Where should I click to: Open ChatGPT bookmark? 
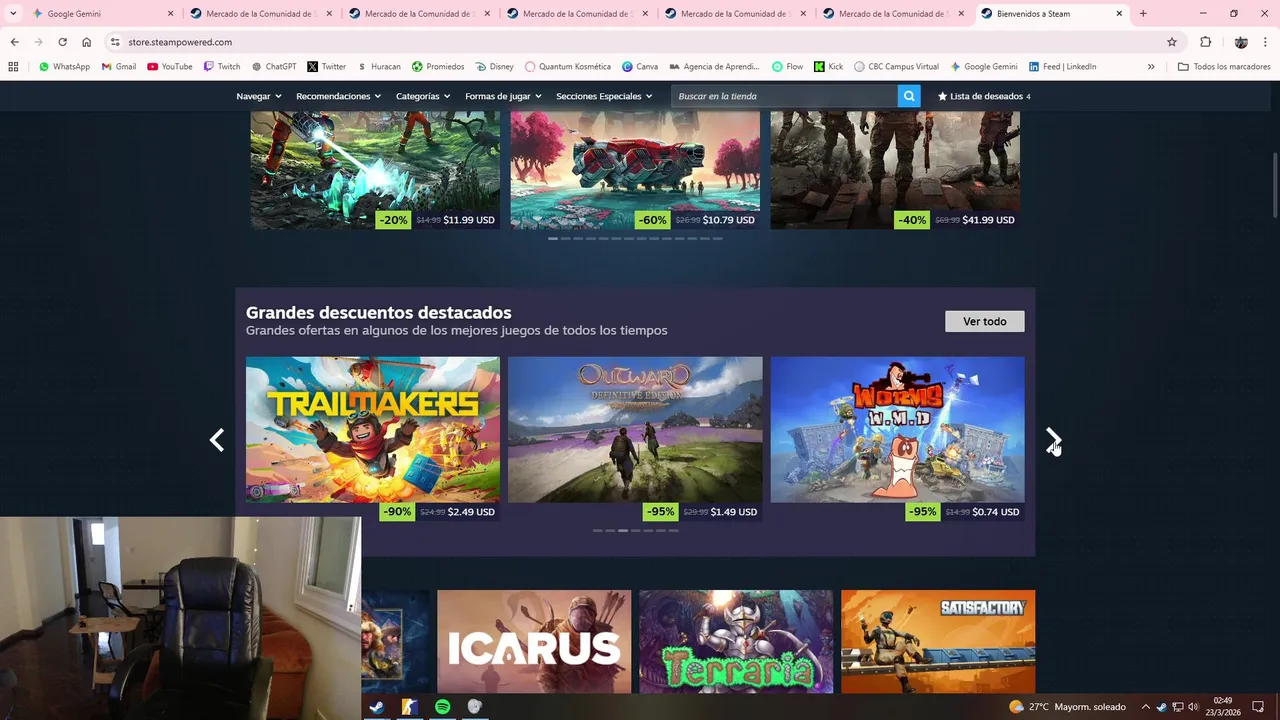pos(274,67)
